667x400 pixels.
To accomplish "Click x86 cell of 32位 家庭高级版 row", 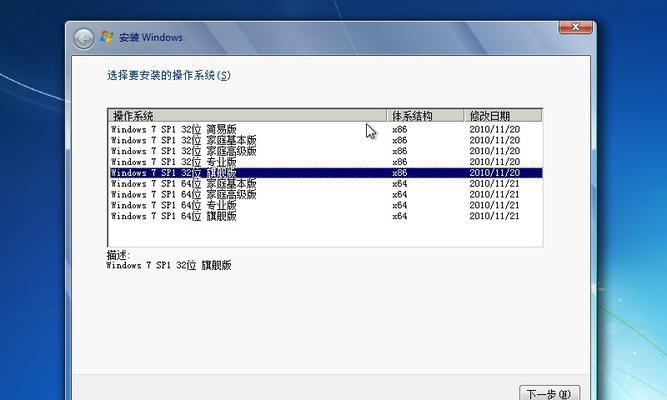I will click(399, 151).
